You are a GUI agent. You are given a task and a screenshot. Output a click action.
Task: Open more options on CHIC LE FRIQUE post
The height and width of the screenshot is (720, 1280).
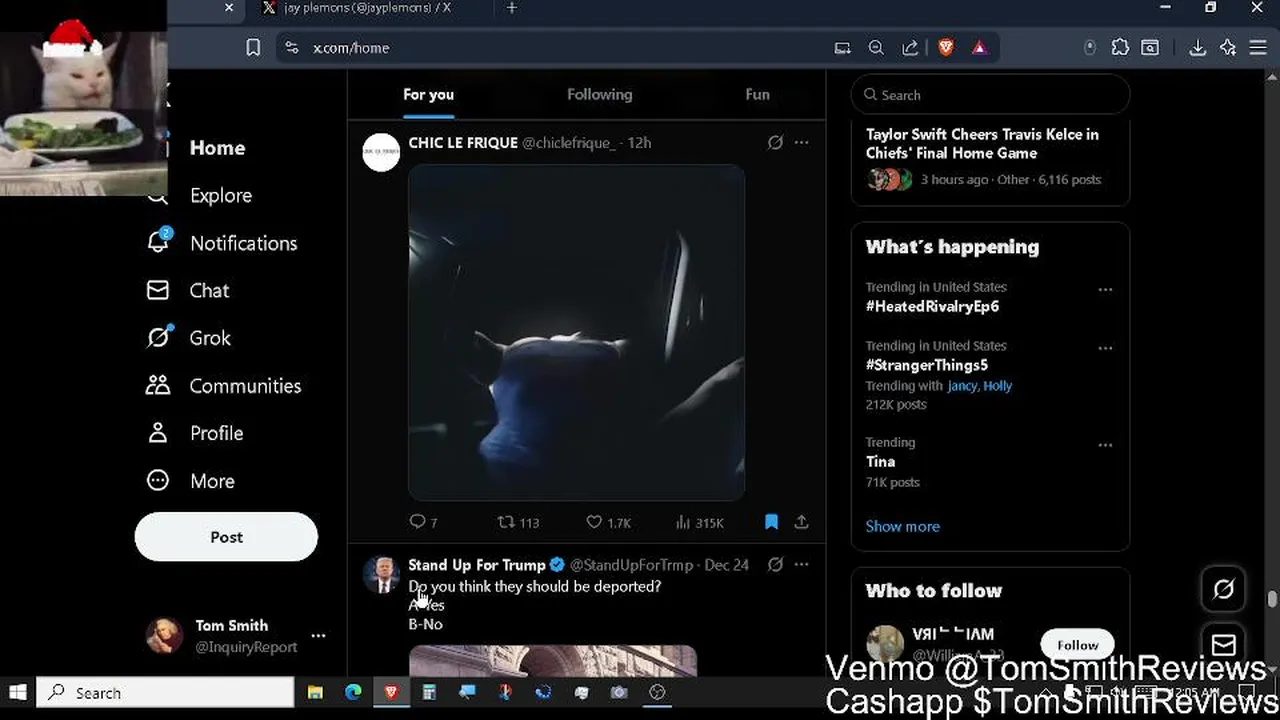point(801,143)
